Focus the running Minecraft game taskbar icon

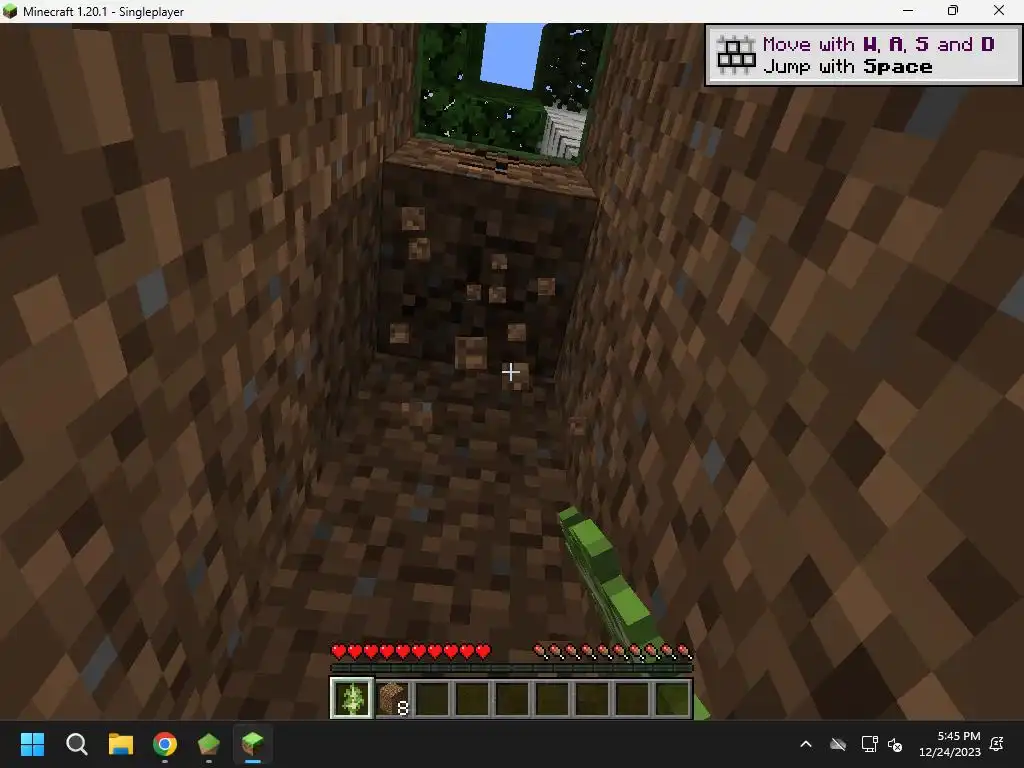pos(253,744)
